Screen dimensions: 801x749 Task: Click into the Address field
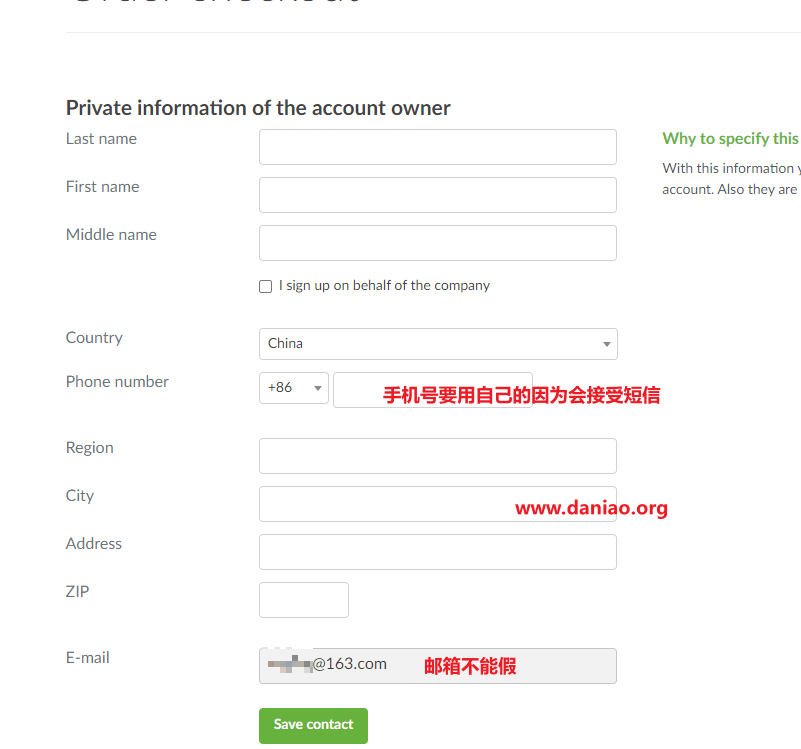(438, 552)
